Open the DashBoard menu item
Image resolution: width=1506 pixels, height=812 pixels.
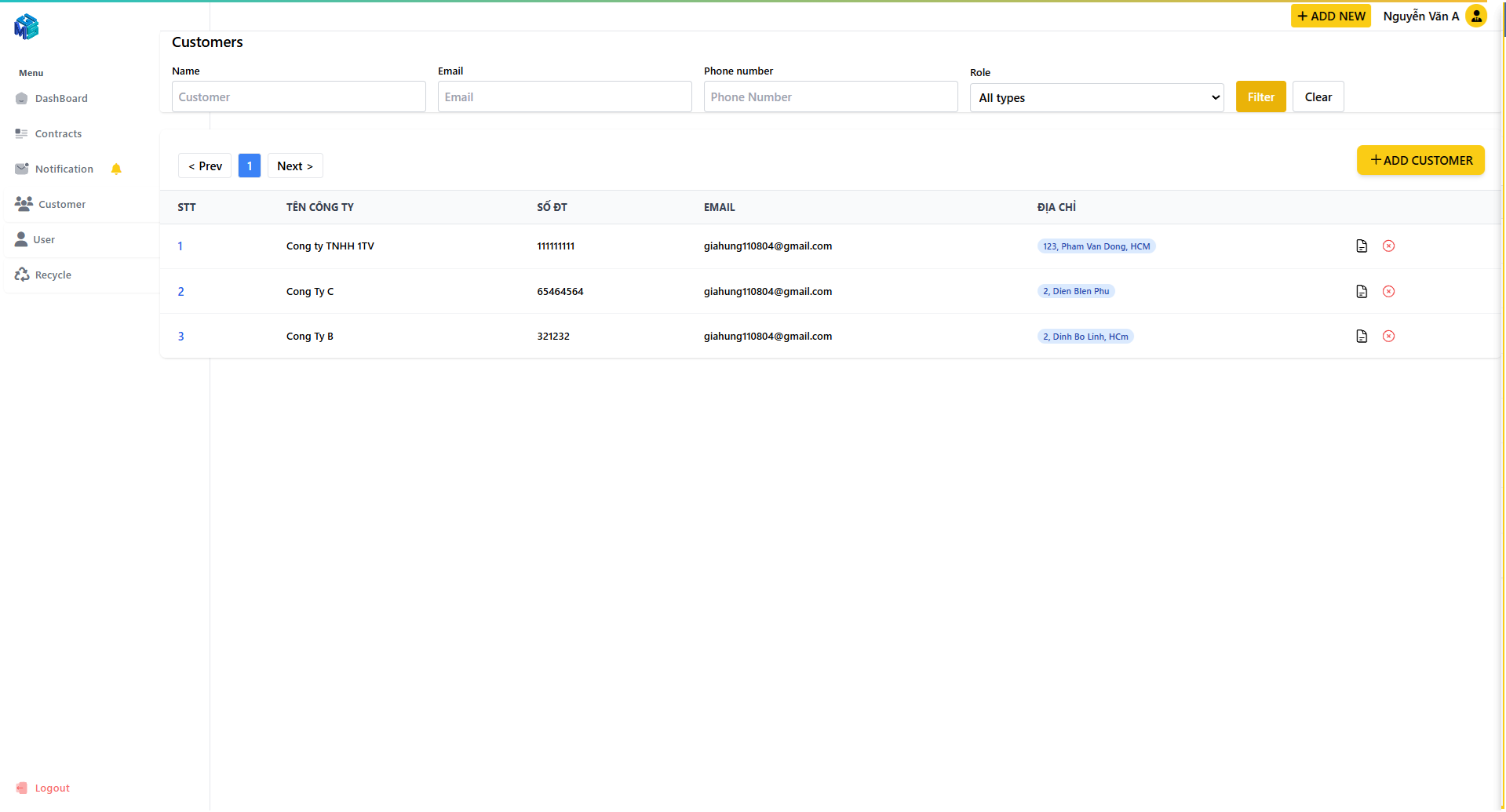coord(61,99)
